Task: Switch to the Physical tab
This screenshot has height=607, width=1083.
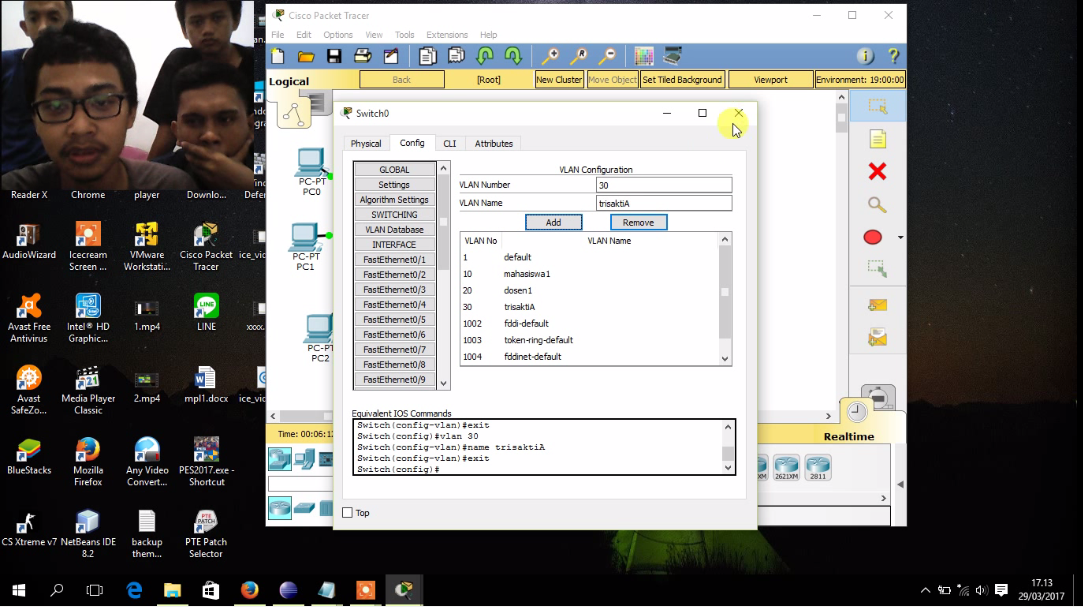Action: 366,144
